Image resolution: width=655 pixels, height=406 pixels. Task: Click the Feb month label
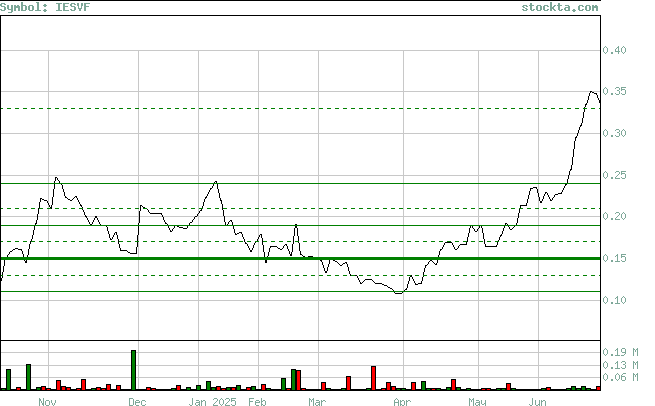[257, 402]
